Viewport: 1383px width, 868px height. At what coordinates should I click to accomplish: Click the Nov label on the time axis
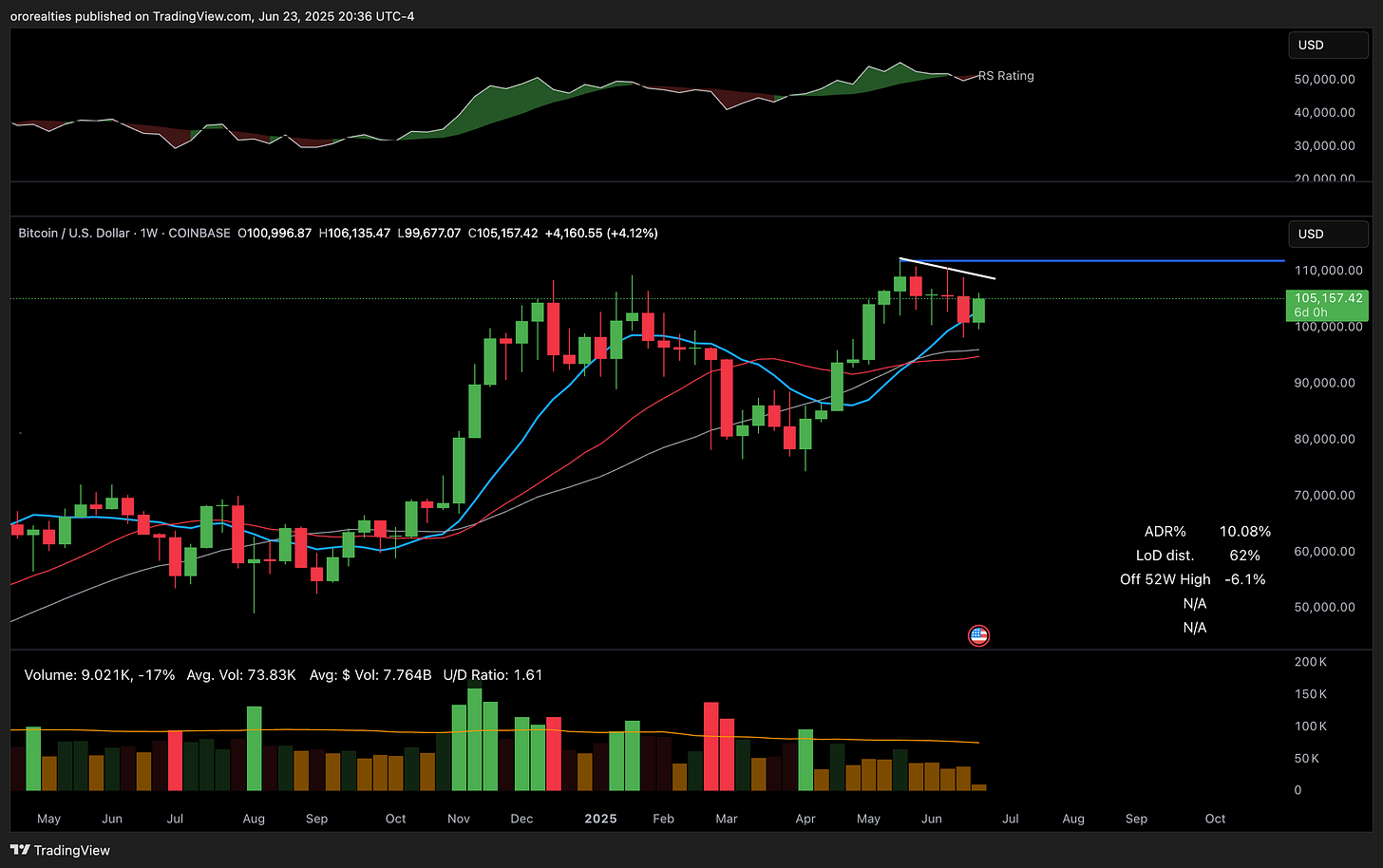[459, 819]
